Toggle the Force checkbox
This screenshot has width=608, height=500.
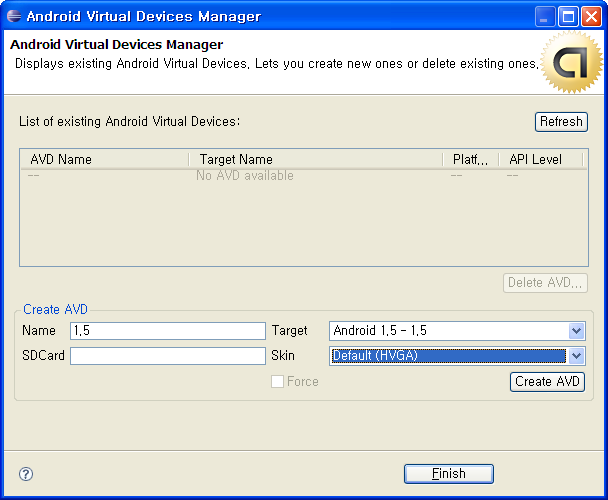[x=277, y=381]
